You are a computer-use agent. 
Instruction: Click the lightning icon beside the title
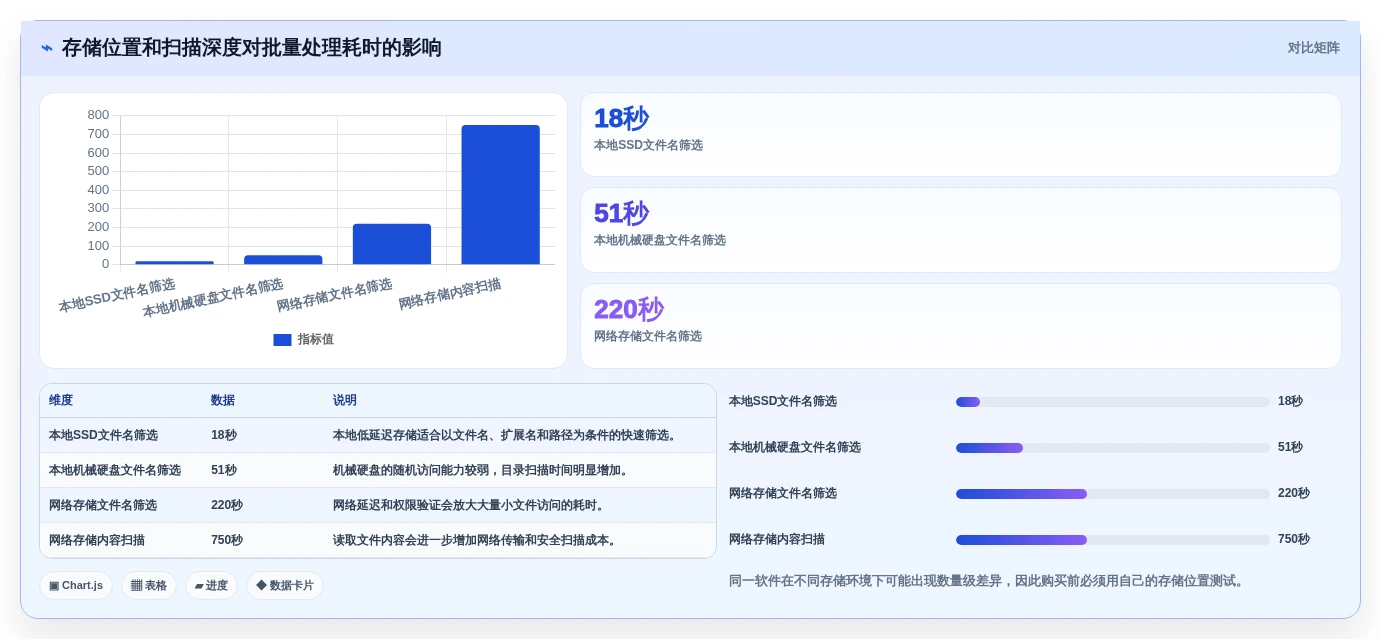[x=47, y=48]
